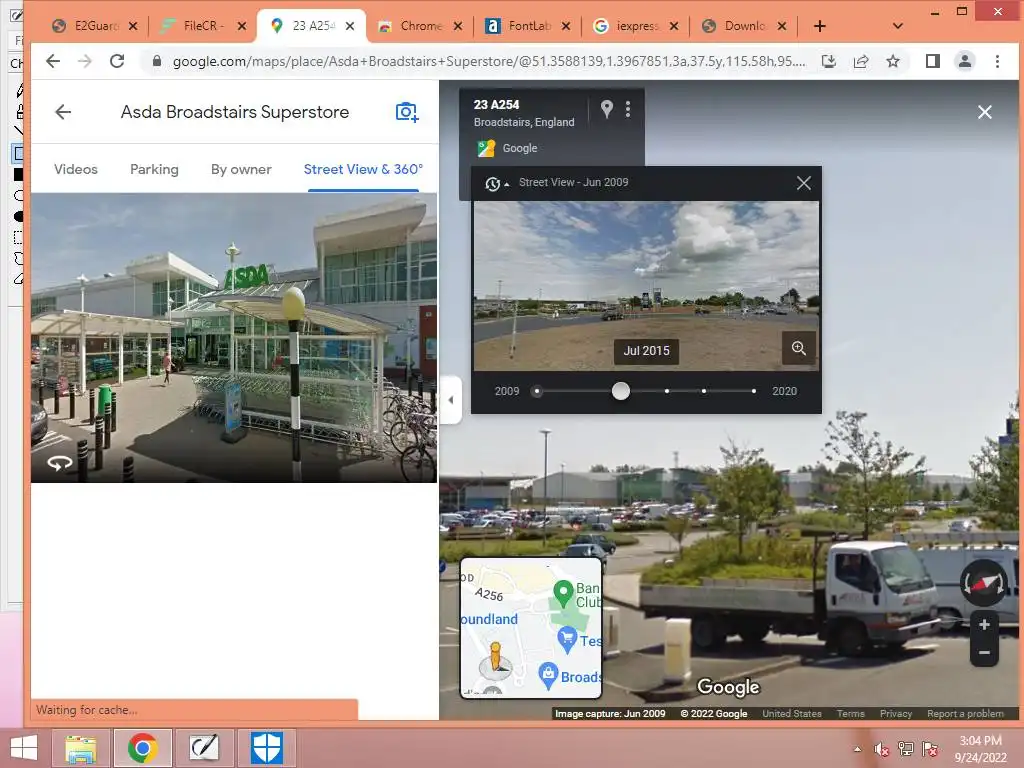
Task: Switch to the Chrome tab
Action: [420, 26]
